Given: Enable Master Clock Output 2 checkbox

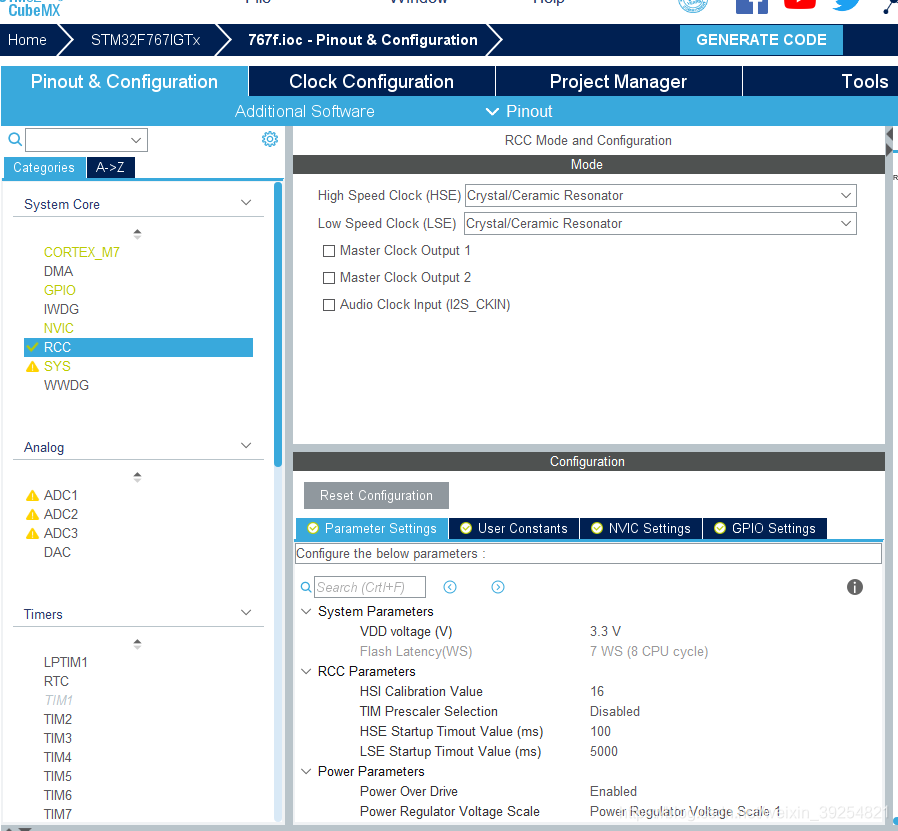Looking at the screenshot, I should [329, 278].
